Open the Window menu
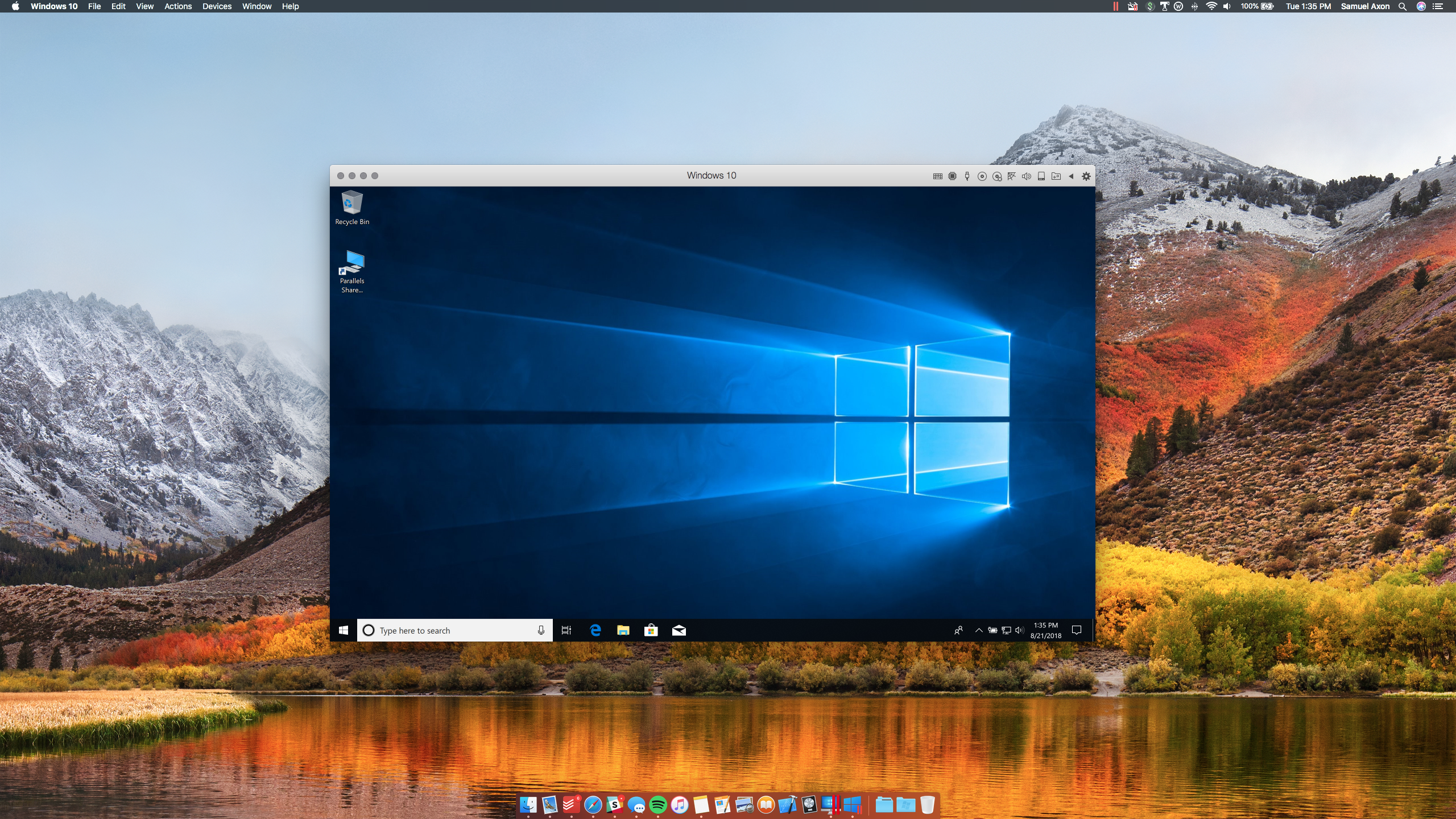The height and width of the screenshot is (819, 1456). (257, 6)
